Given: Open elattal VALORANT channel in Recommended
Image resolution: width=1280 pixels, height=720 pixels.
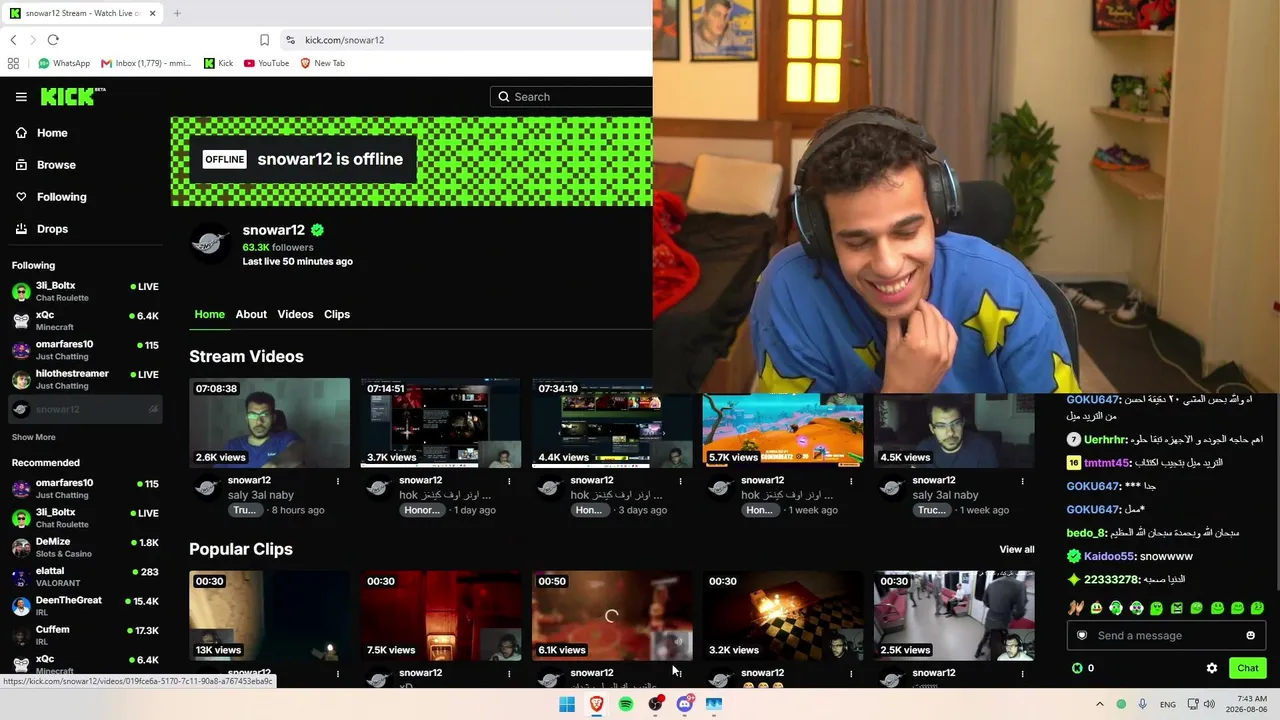Looking at the screenshot, I should coord(85,576).
